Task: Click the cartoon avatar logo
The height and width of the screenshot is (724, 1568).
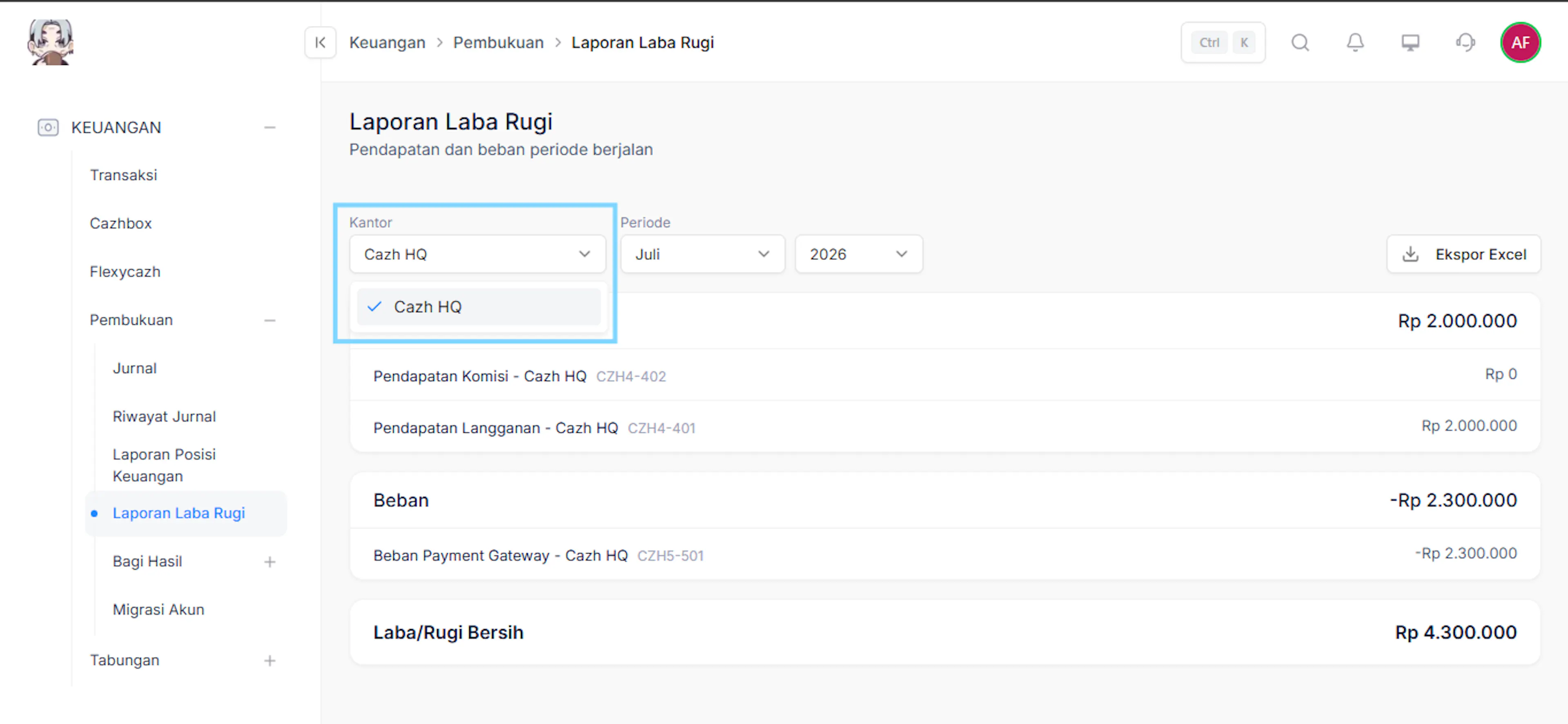Action: click(51, 41)
